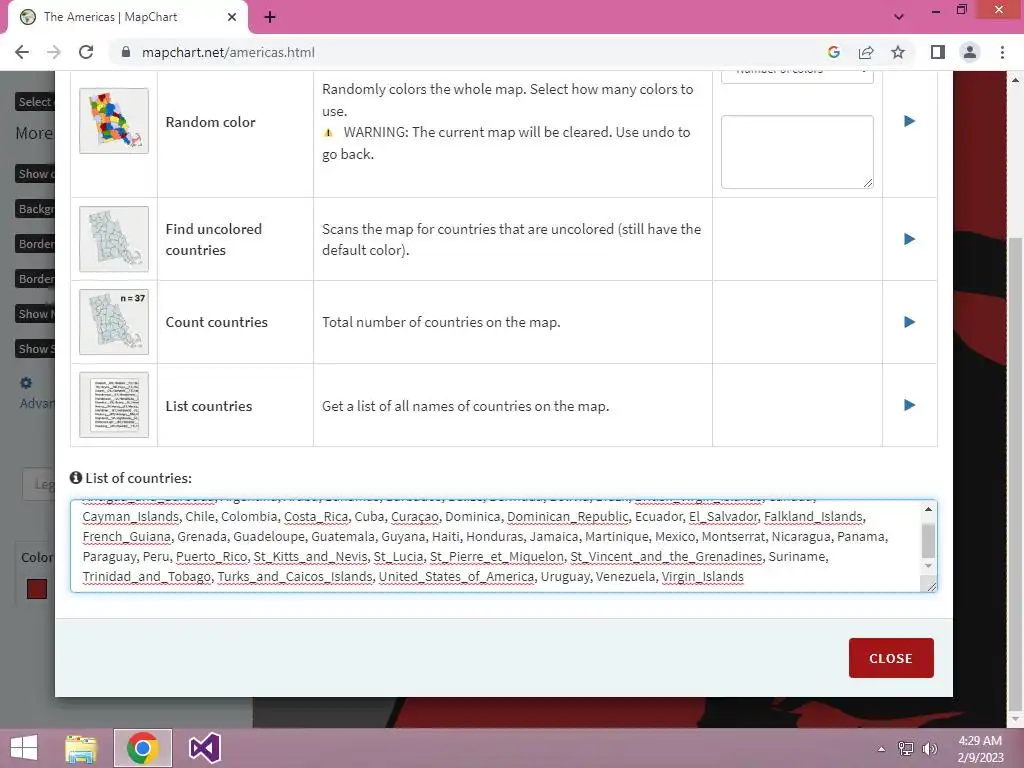The image size is (1024, 768).
Task: Show hidden tray icons
Action: tap(881, 748)
